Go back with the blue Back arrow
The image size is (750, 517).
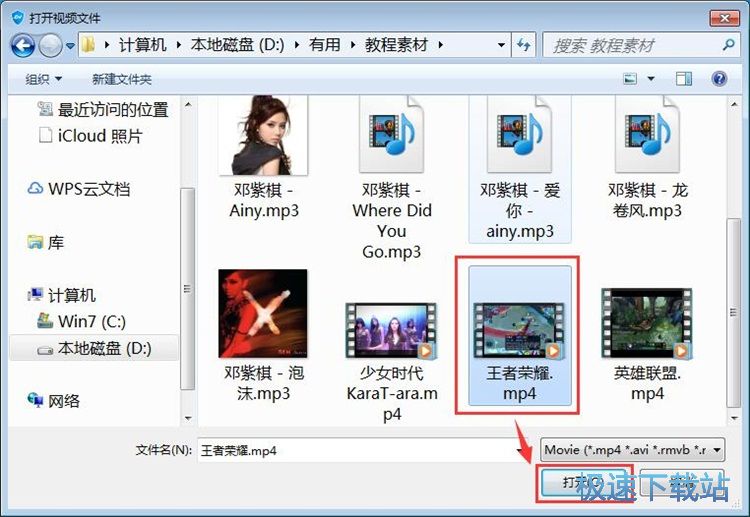click(22, 45)
